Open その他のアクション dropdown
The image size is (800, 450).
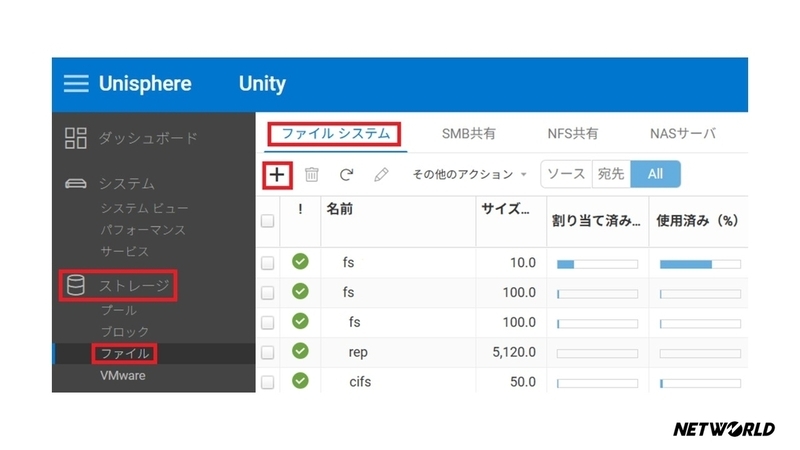pos(469,174)
